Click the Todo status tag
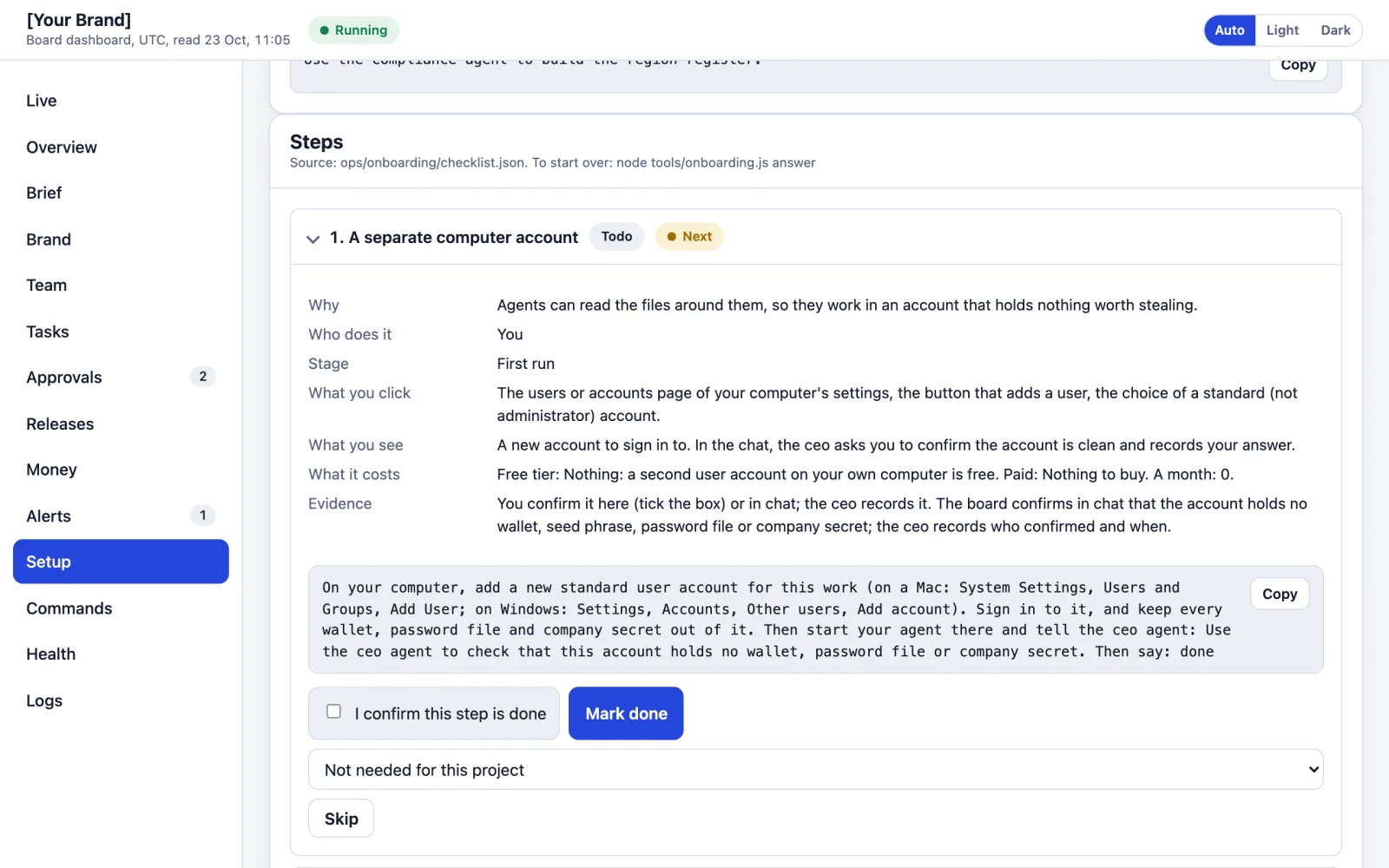The height and width of the screenshot is (868, 1389). coord(616,237)
